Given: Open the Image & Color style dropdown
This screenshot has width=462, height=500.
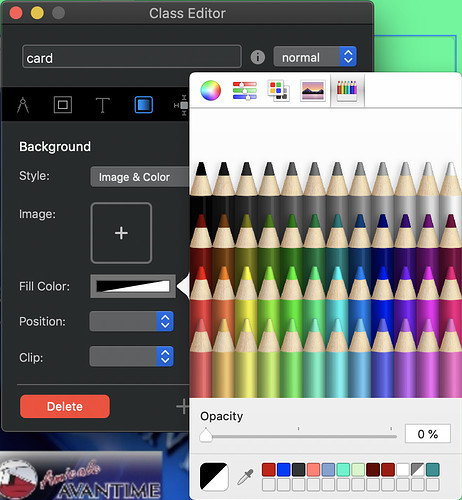Looking at the screenshot, I should coord(140,177).
